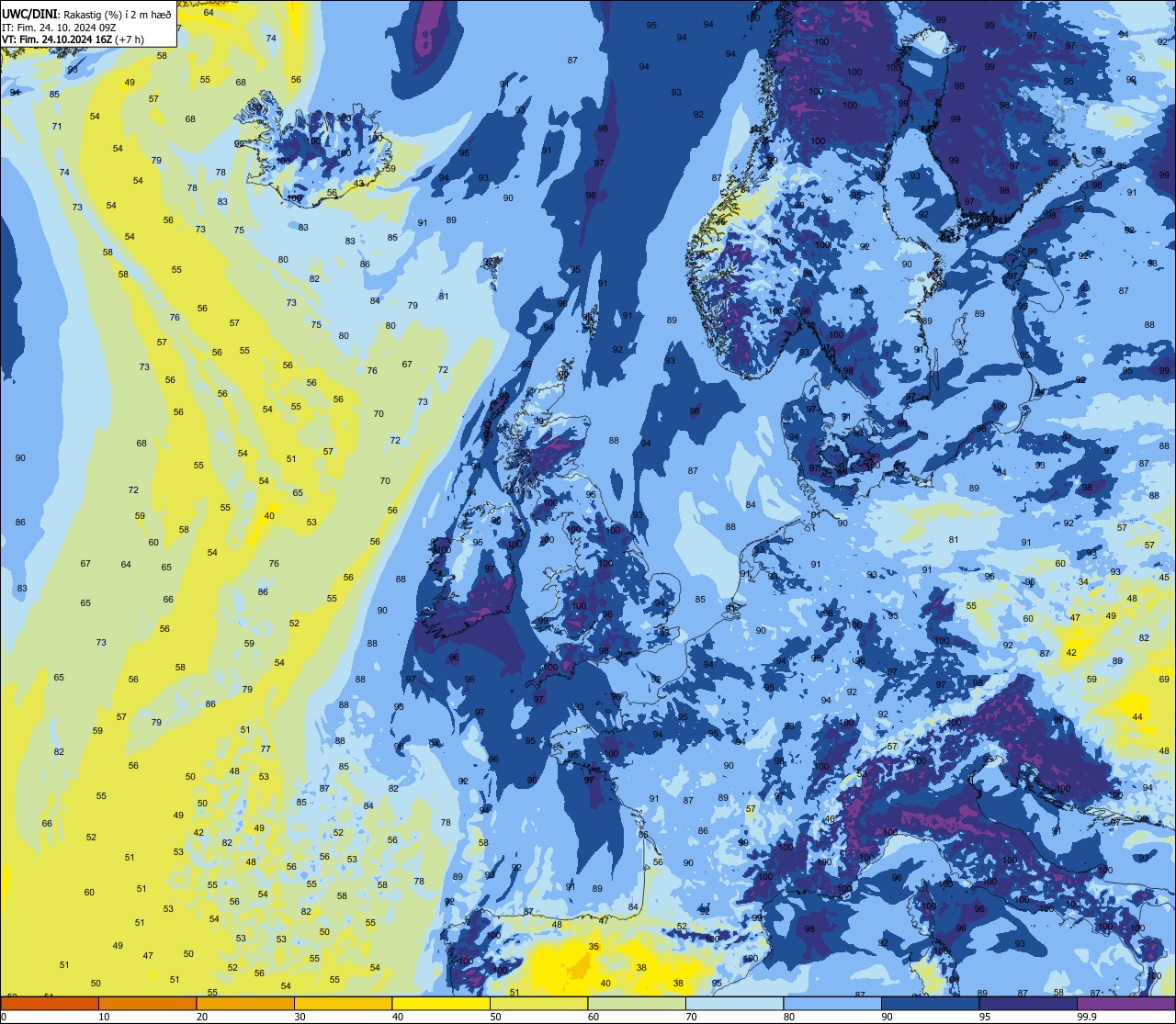Click the title 'UWC/DINI: Rakastig (%) í 2 m hæð'

click(86, 14)
